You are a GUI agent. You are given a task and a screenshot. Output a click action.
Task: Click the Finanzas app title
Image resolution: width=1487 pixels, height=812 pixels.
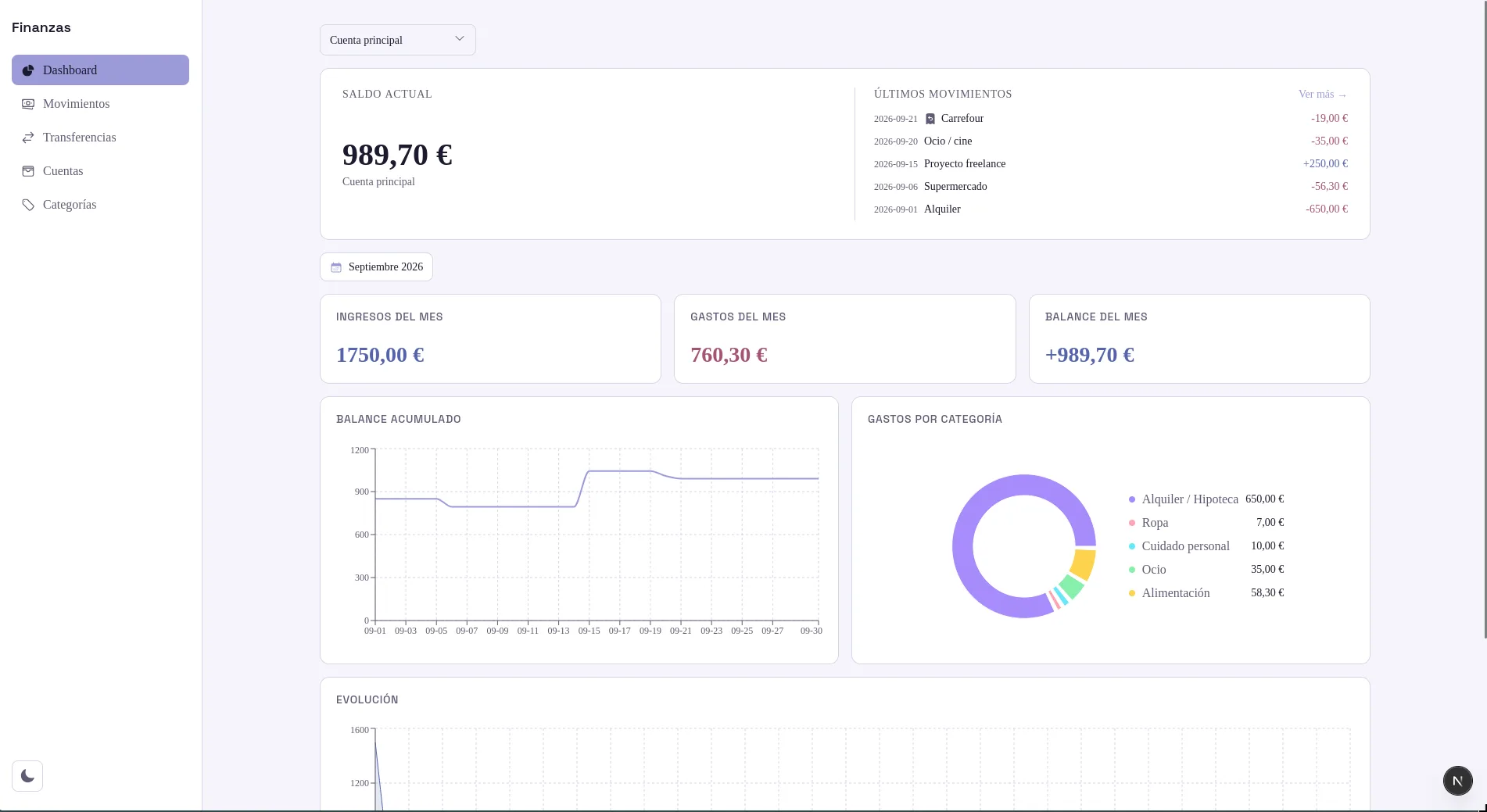click(x=41, y=27)
